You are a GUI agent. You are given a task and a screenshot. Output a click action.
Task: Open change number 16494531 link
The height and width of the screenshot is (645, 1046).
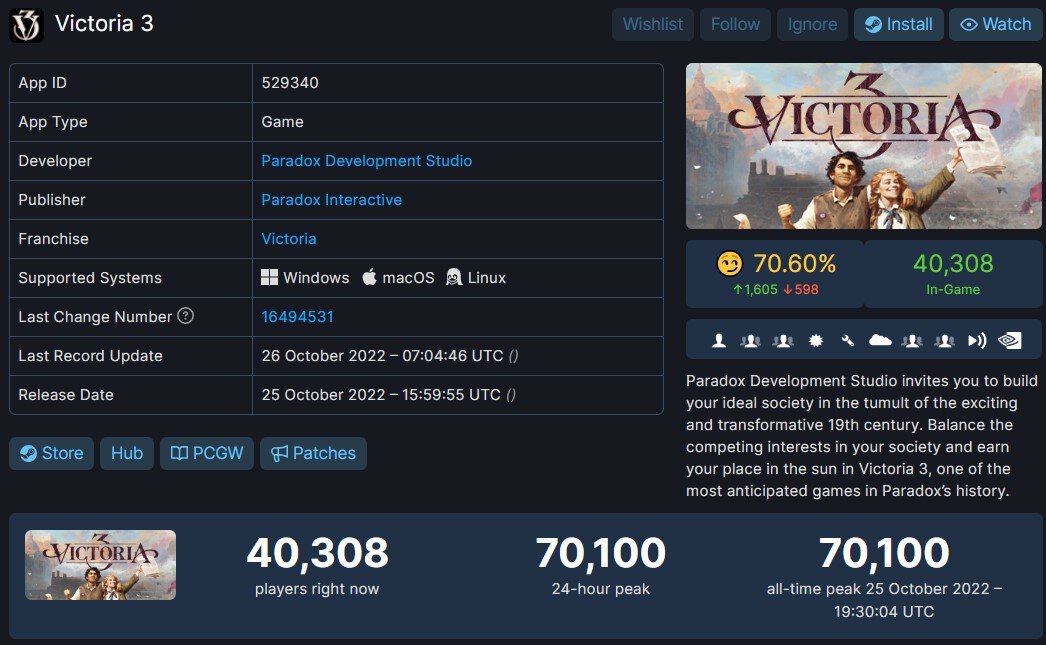click(x=297, y=317)
